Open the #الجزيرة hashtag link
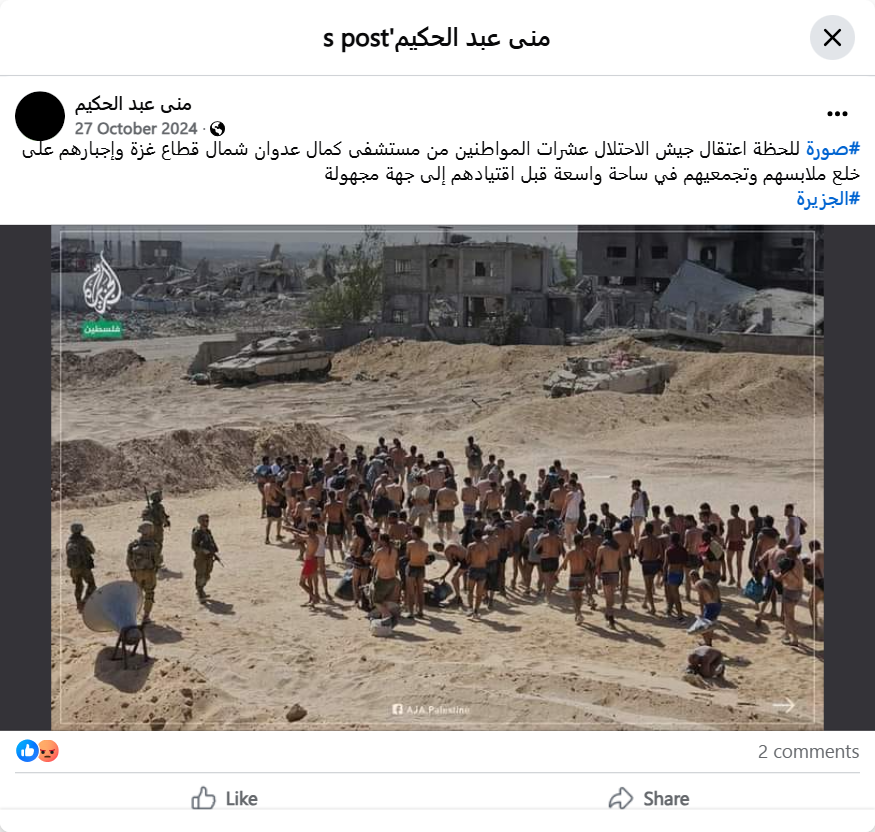 click(x=828, y=199)
